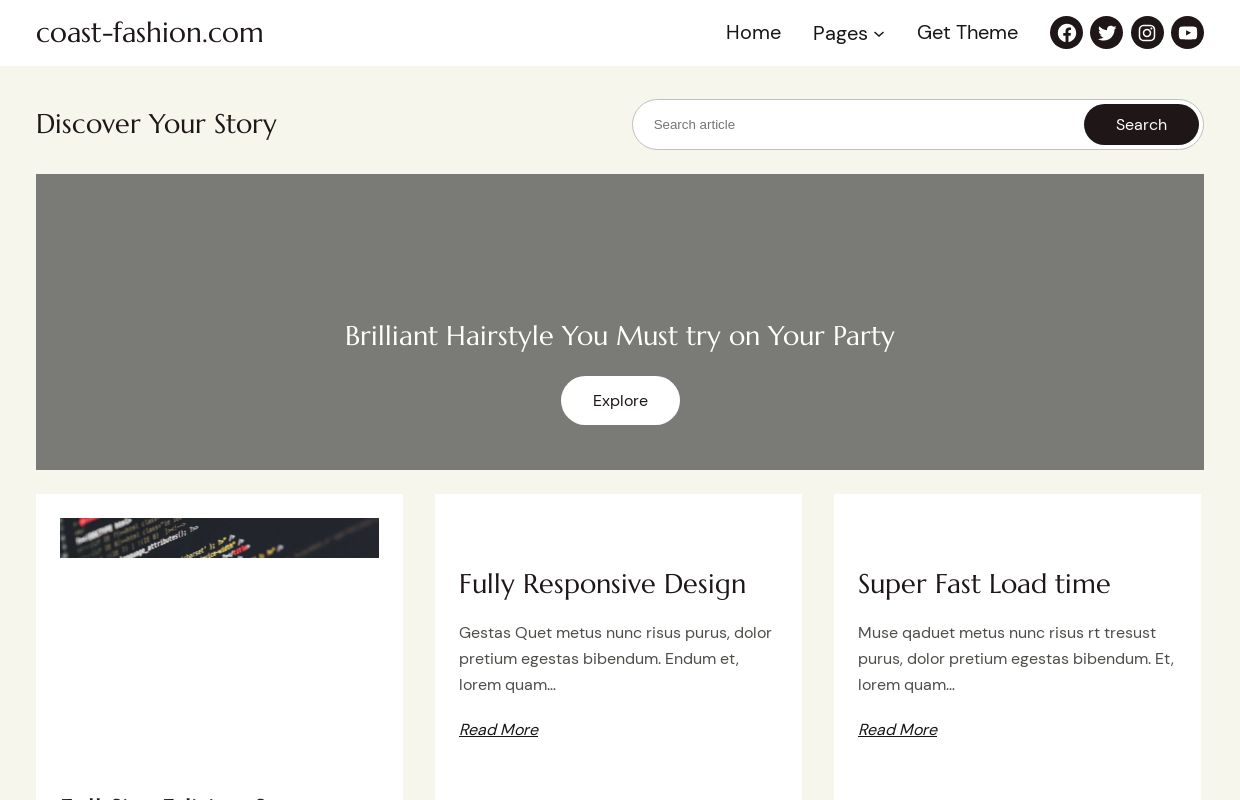The width and height of the screenshot is (1240, 800).
Task: Click the coast-fashion.com site title
Action: coord(150,33)
